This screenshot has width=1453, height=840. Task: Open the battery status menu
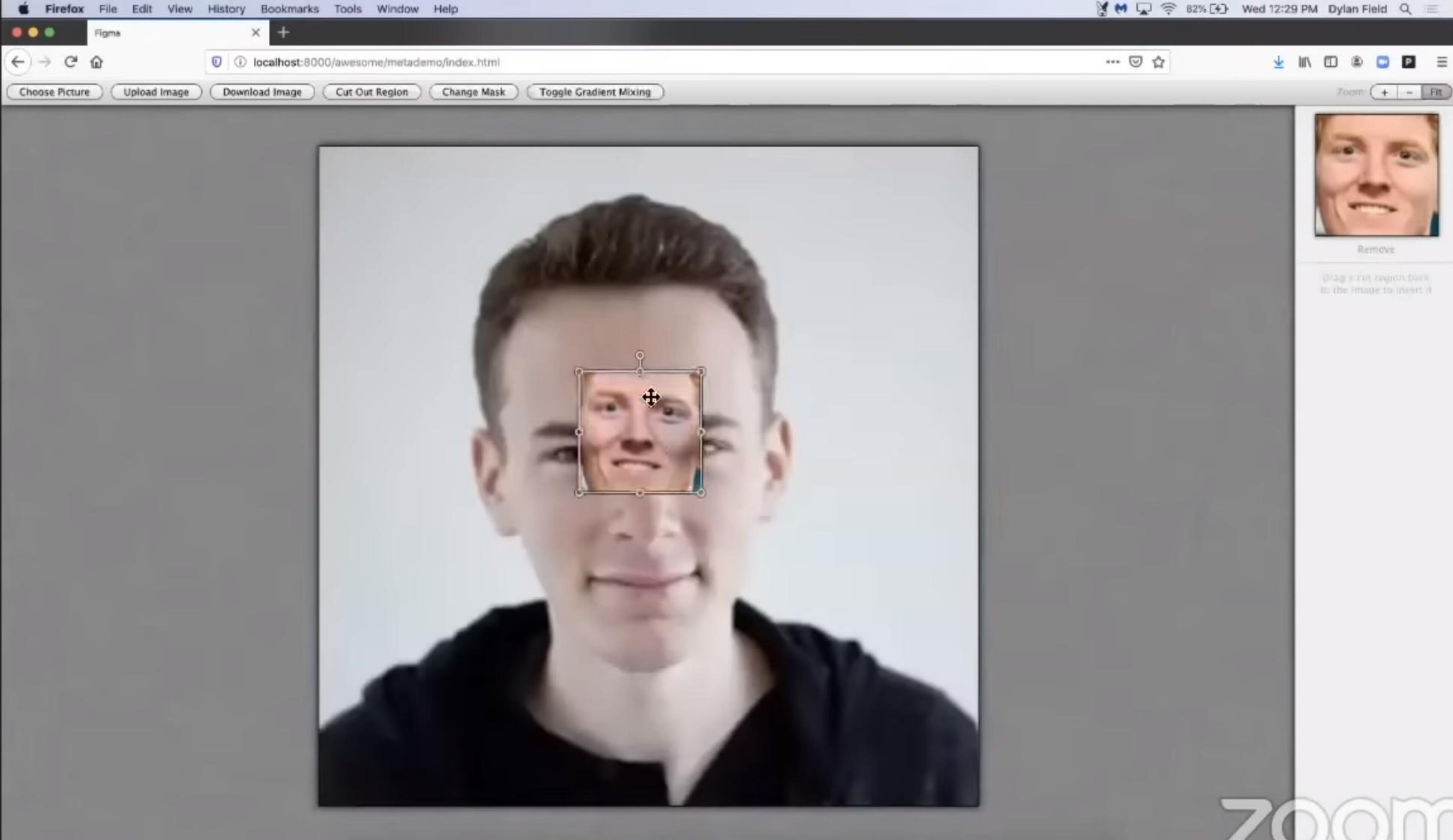(x=1207, y=9)
